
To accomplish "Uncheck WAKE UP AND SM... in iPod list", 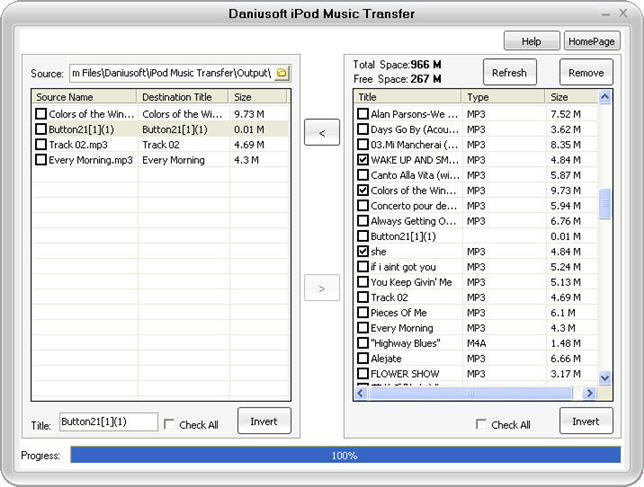I will [363, 160].
